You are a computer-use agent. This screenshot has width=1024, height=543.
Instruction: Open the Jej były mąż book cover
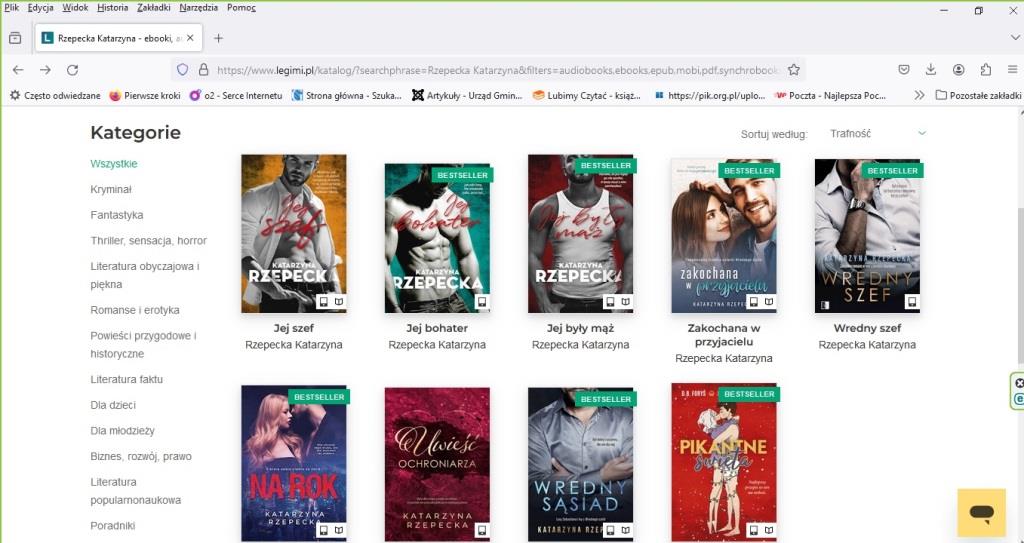(581, 234)
